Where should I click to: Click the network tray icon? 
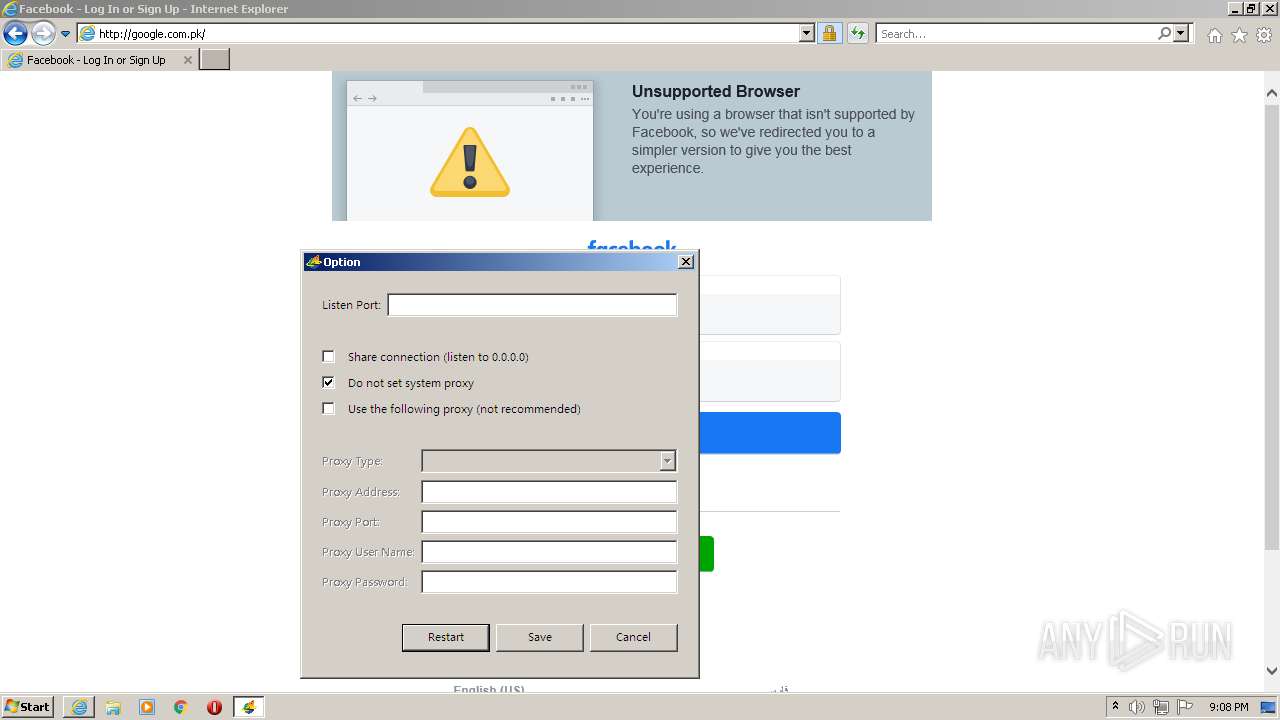click(x=1161, y=707)
